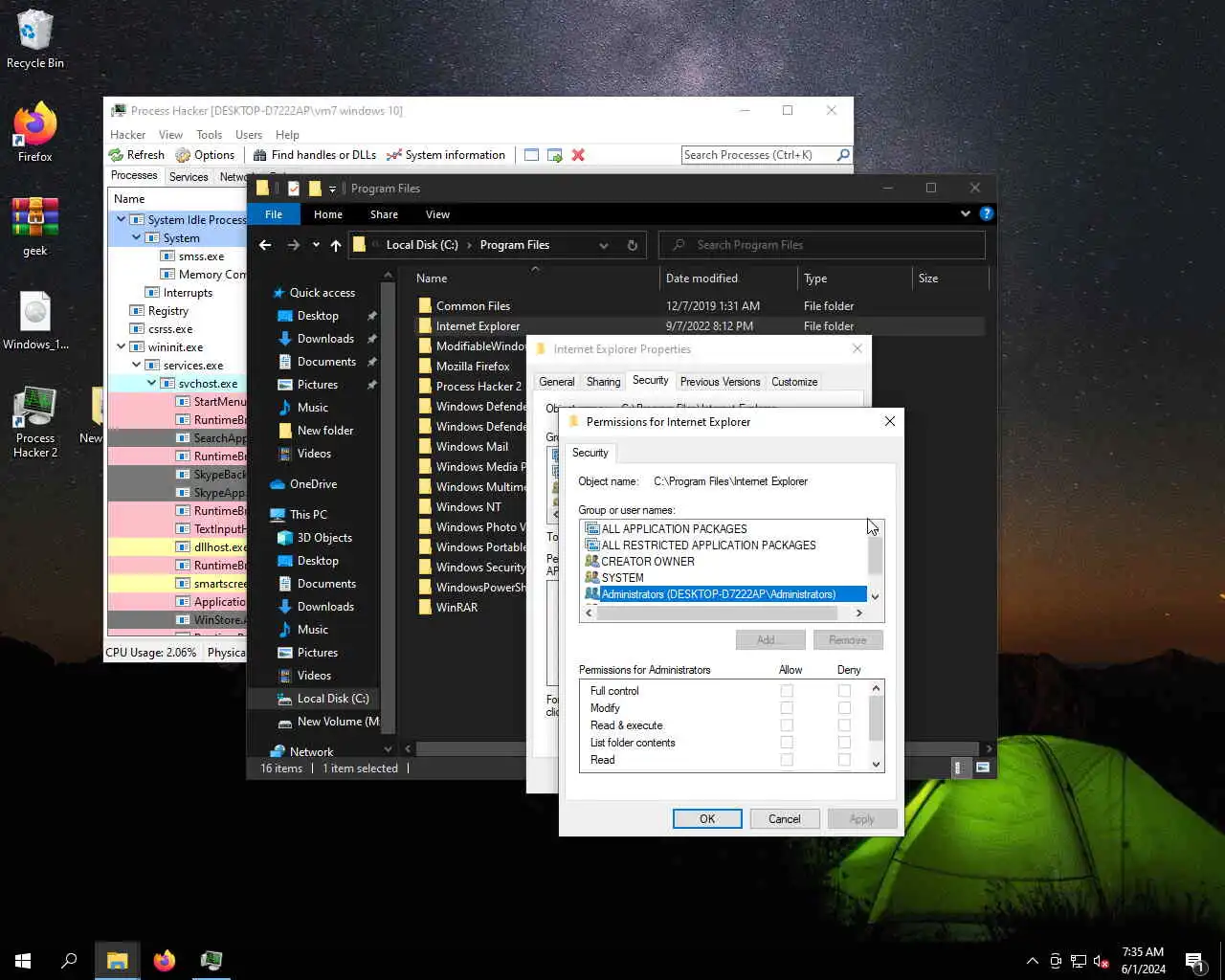Click Process Hacker icon on taskbar
This screenshot has height=980, width=1225.
pyautogui.click(x=212, y=960)
